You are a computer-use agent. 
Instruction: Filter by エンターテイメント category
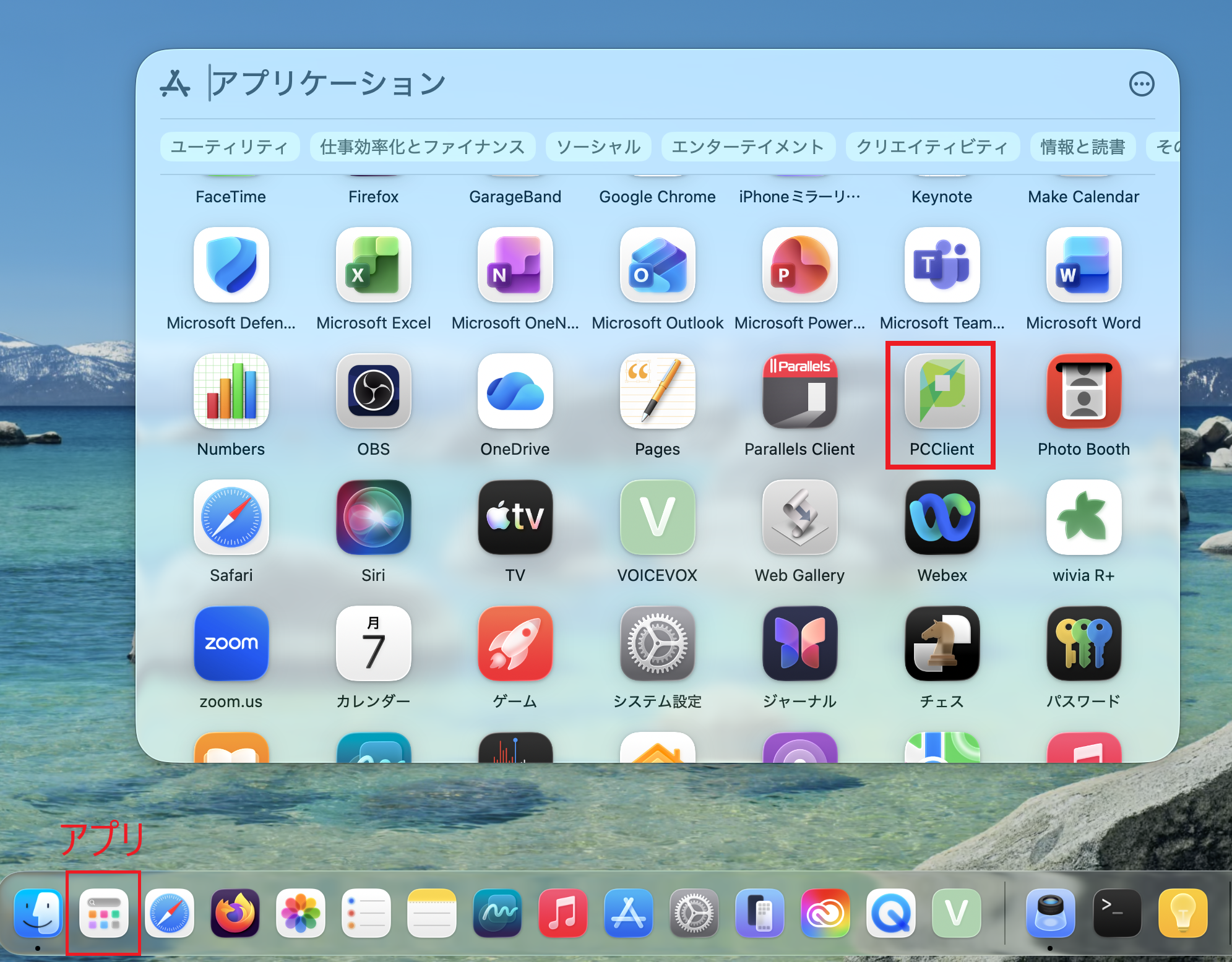pyautogui.click(x=748, y=147)
